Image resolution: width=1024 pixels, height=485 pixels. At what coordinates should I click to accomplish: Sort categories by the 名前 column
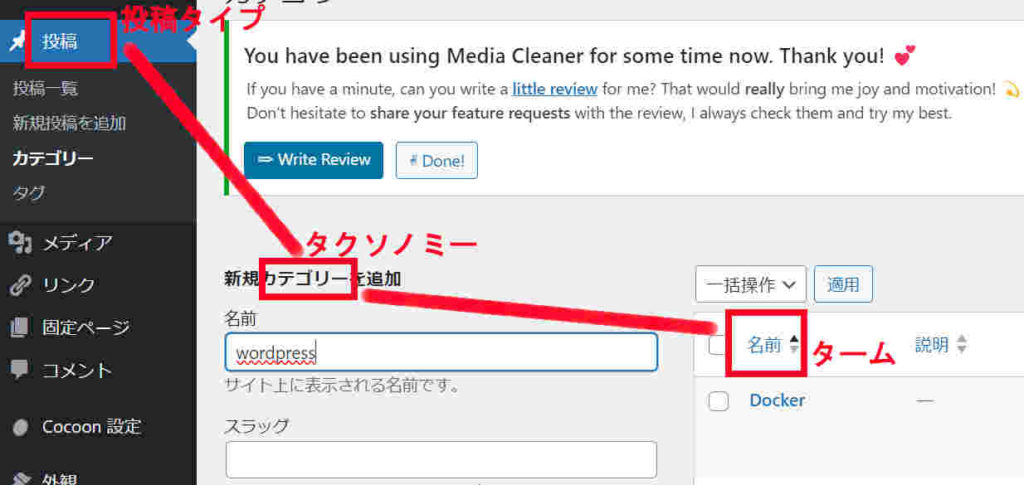click(765, 345)
